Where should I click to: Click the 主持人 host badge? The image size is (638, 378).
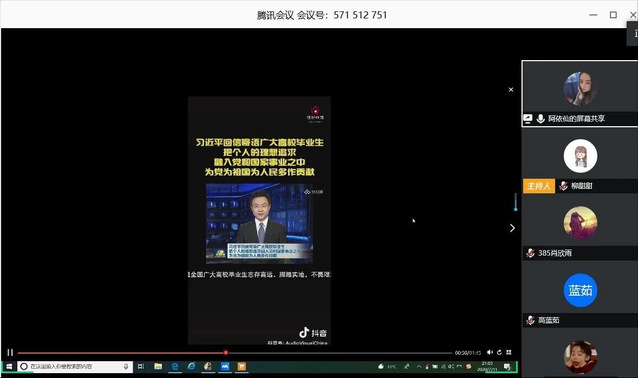[x=539, y=186]
